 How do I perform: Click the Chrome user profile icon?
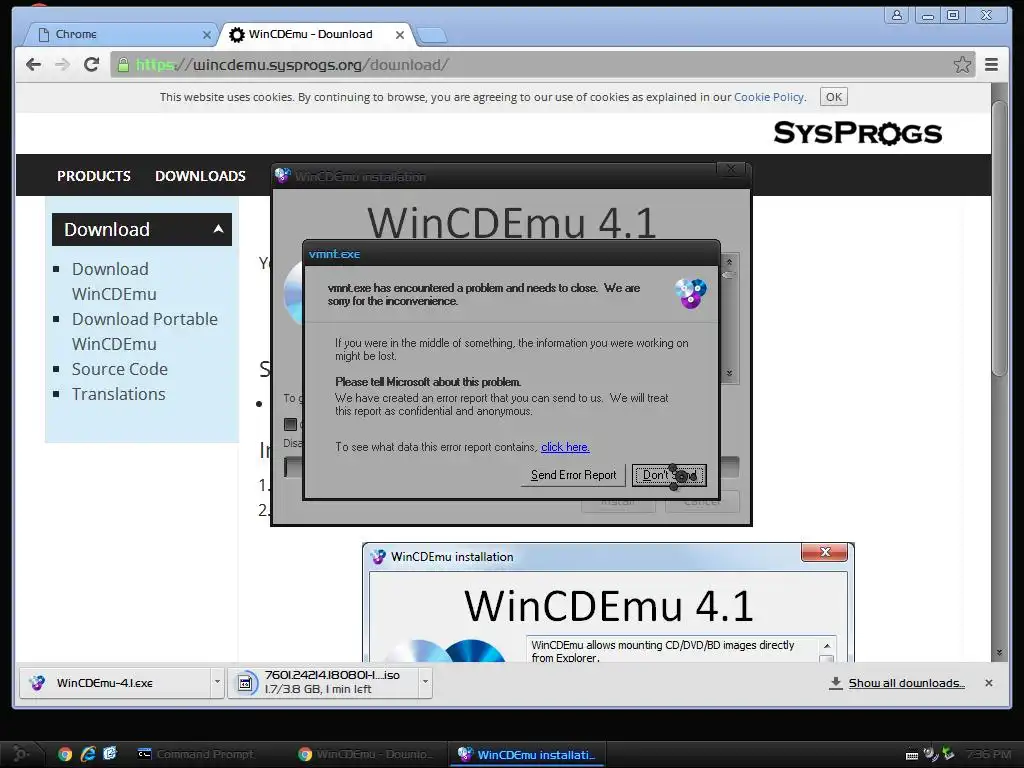897,15
